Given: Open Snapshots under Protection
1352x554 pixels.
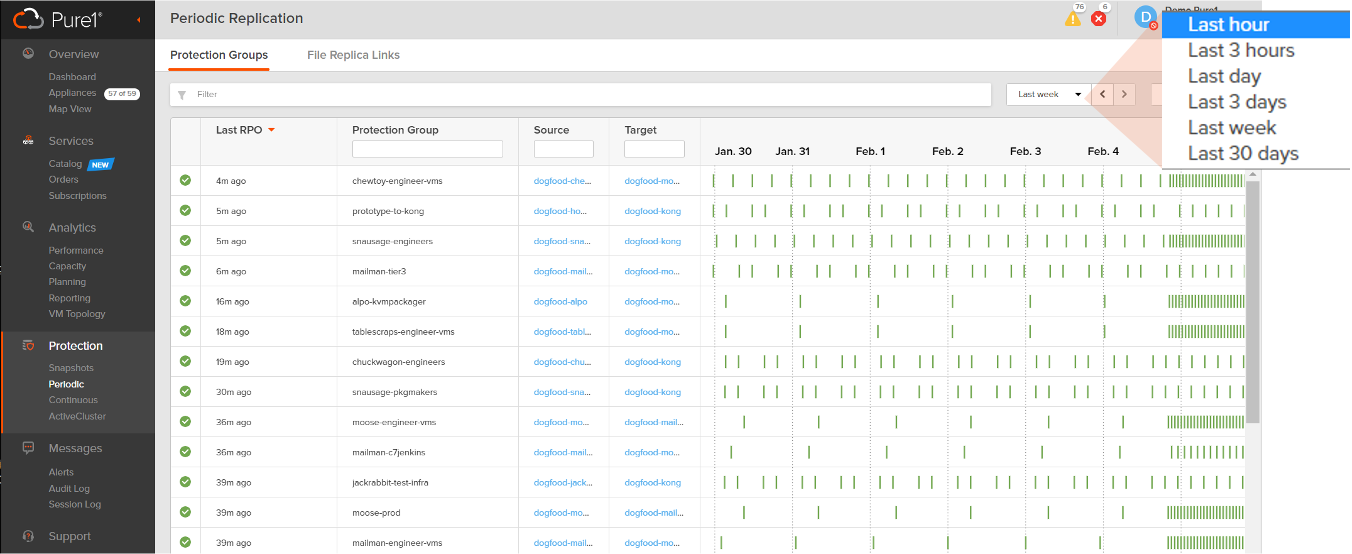Looking at the screenshot, I should (x=71, y=368).
